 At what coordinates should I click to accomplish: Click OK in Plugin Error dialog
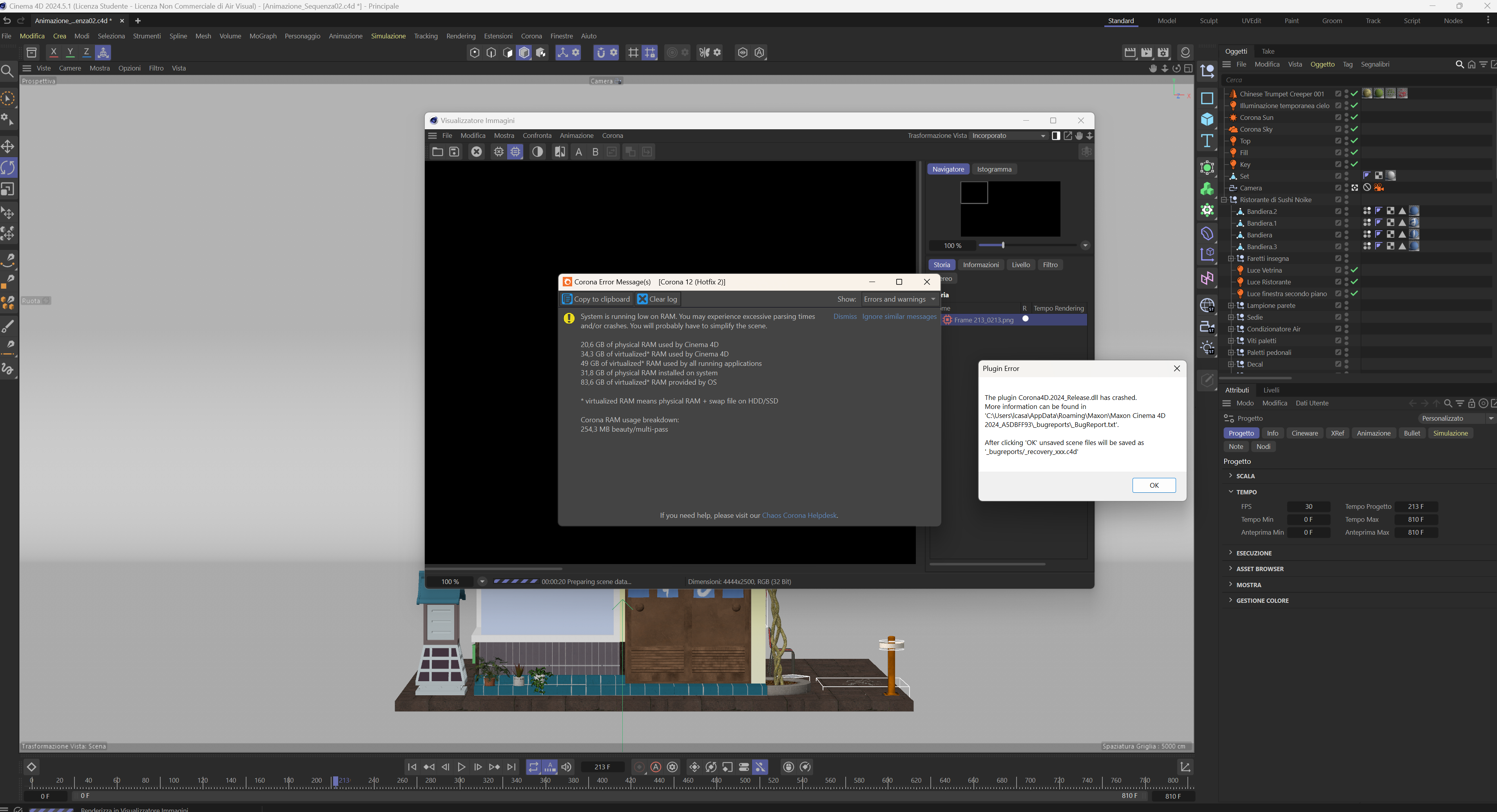tap(1154, 486)
